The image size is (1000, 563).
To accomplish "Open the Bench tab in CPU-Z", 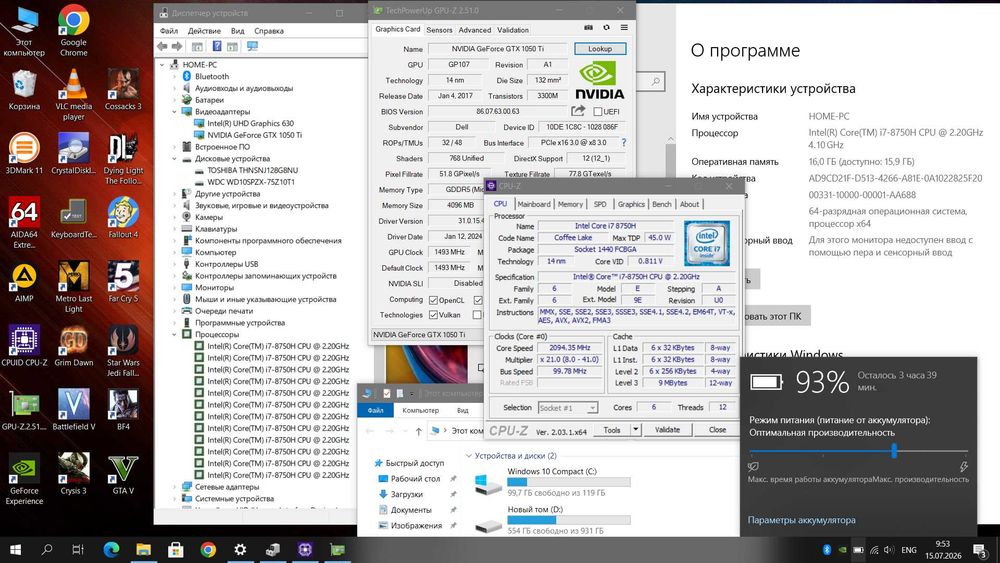I will 661,204.
